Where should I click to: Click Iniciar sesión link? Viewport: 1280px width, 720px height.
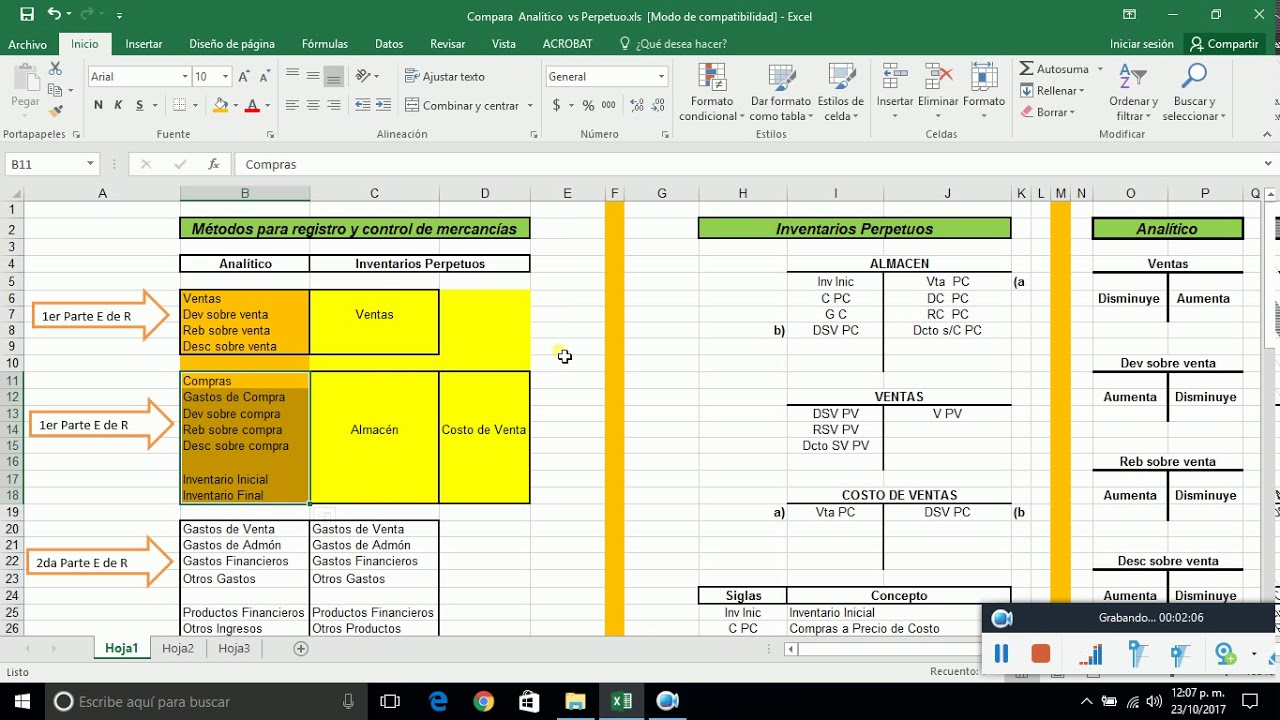(1141, 44)
